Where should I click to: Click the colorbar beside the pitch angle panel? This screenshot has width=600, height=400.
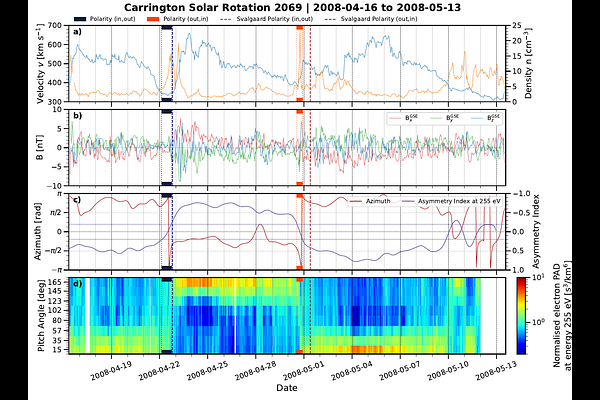[x=521, y=315]
